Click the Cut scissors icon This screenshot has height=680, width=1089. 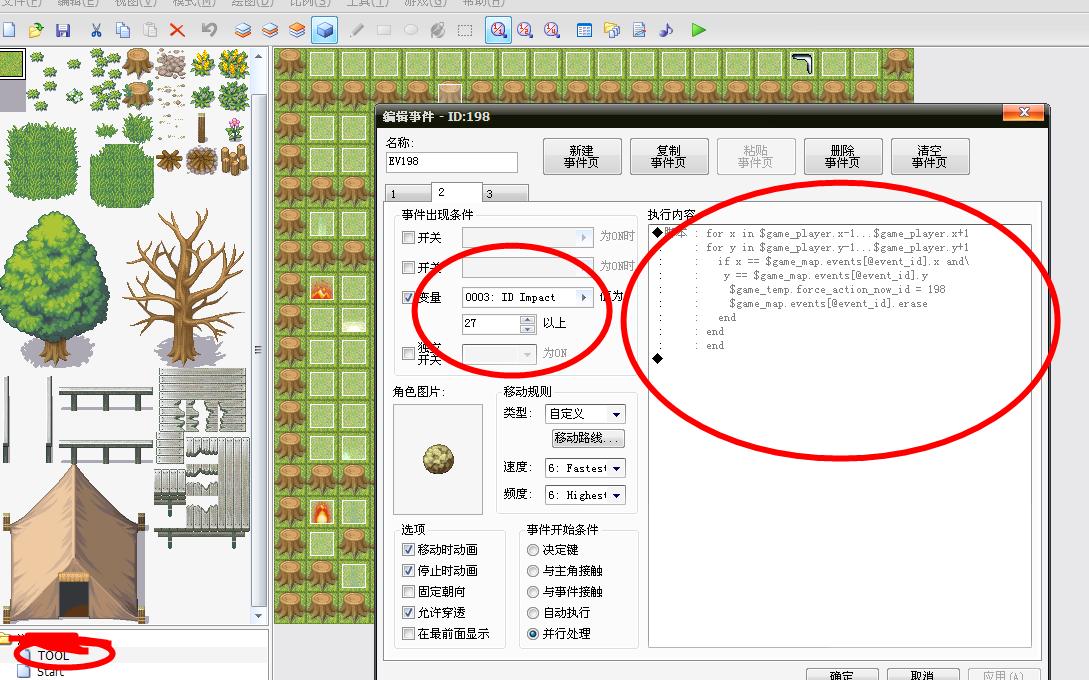click(x=96, y=30)
